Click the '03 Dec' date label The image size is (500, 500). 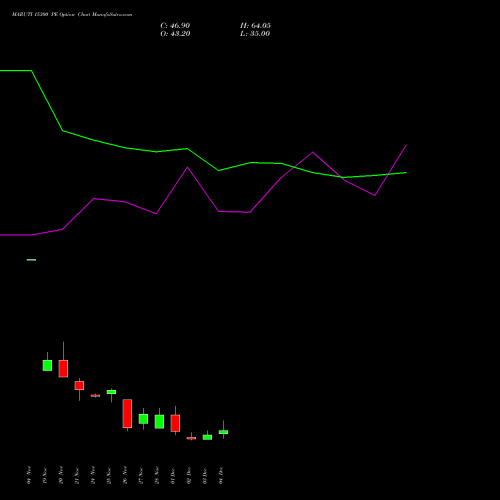click(205, 476)
